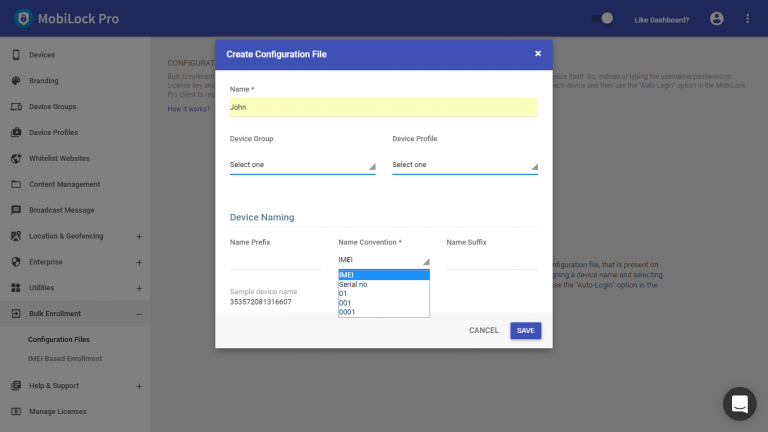
Task: Toggle the Like Dashboard switch
Action: pyautogui.click(x=602, y=19)
